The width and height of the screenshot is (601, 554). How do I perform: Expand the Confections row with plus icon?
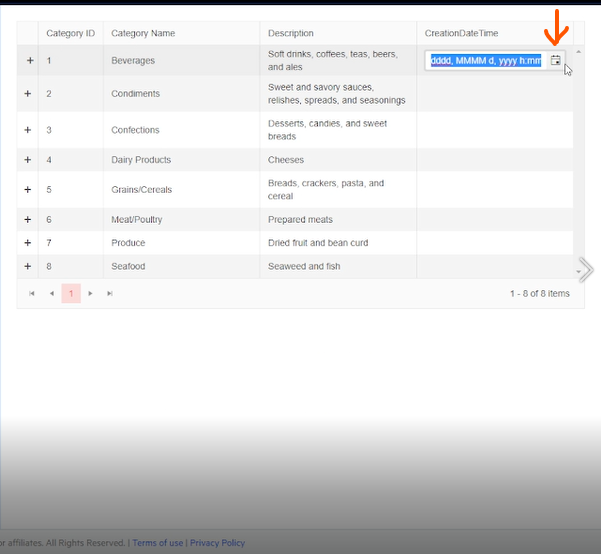[x=28, y=130]
